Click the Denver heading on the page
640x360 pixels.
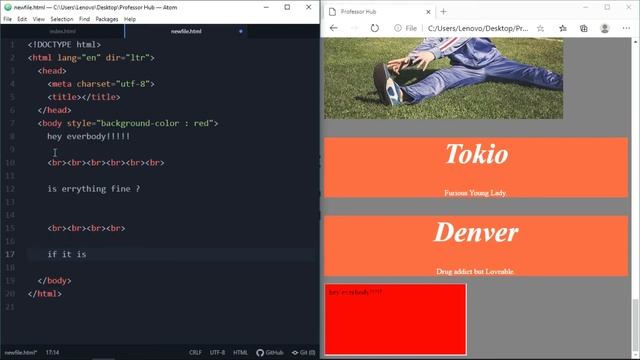click(x=476, y=232)
